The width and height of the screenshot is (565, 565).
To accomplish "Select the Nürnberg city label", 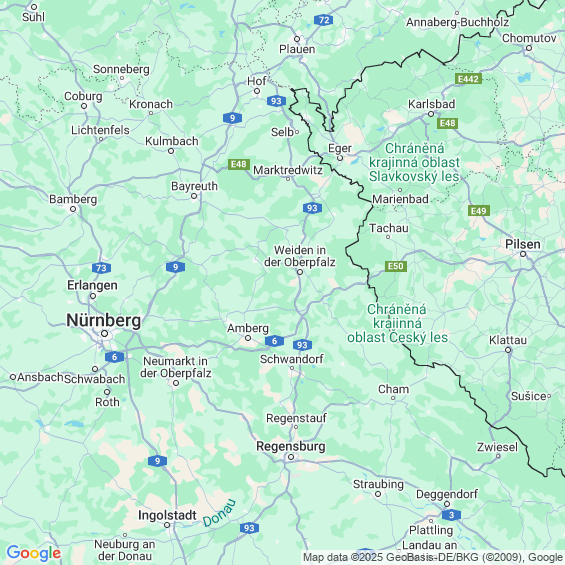I will (x=104, y=320).
